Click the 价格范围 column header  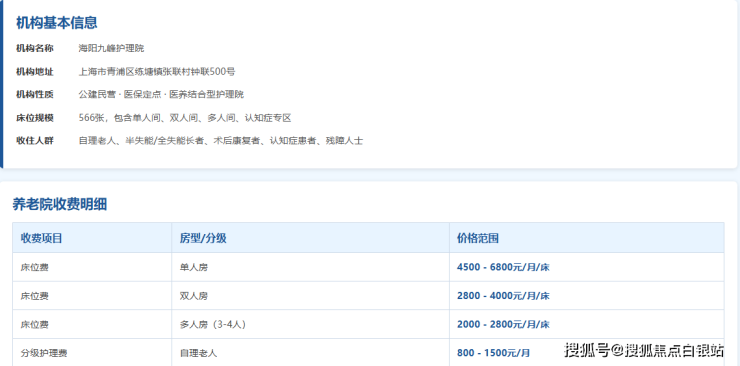tap(587, 238)
